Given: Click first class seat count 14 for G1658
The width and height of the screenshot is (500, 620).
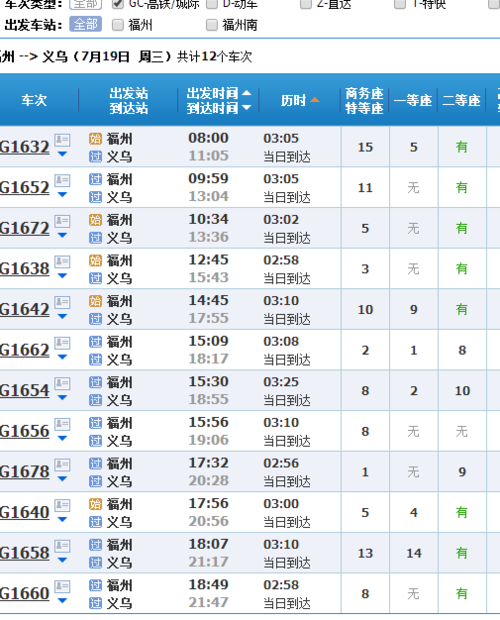Looking at the screenshot, I should (x=414, y=553).
